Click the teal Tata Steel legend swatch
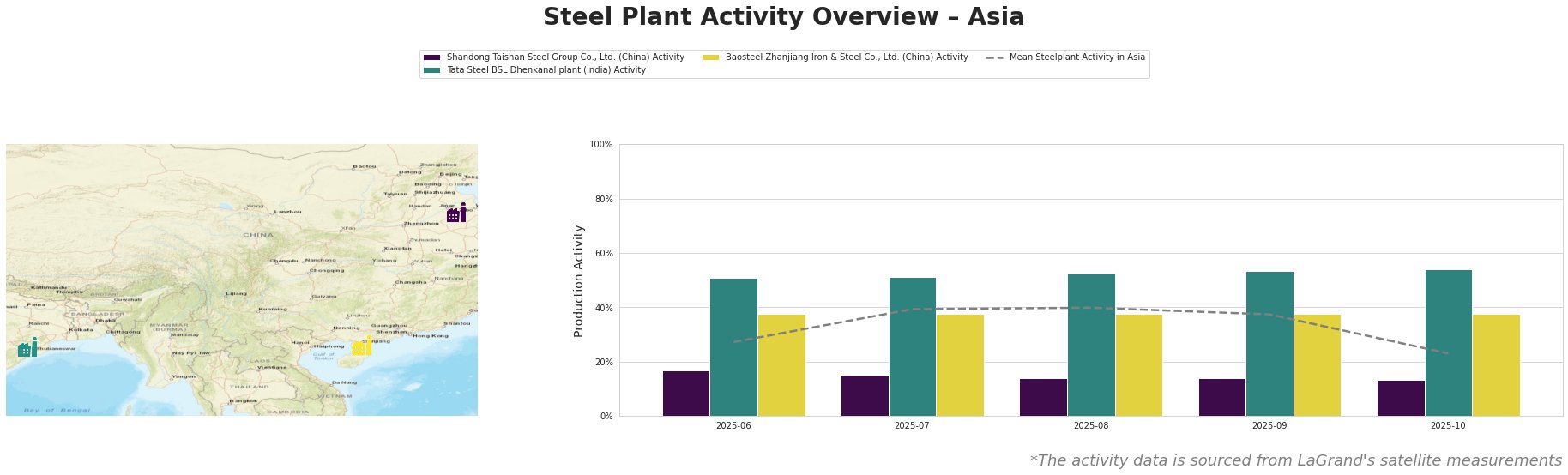 (432, 70)
